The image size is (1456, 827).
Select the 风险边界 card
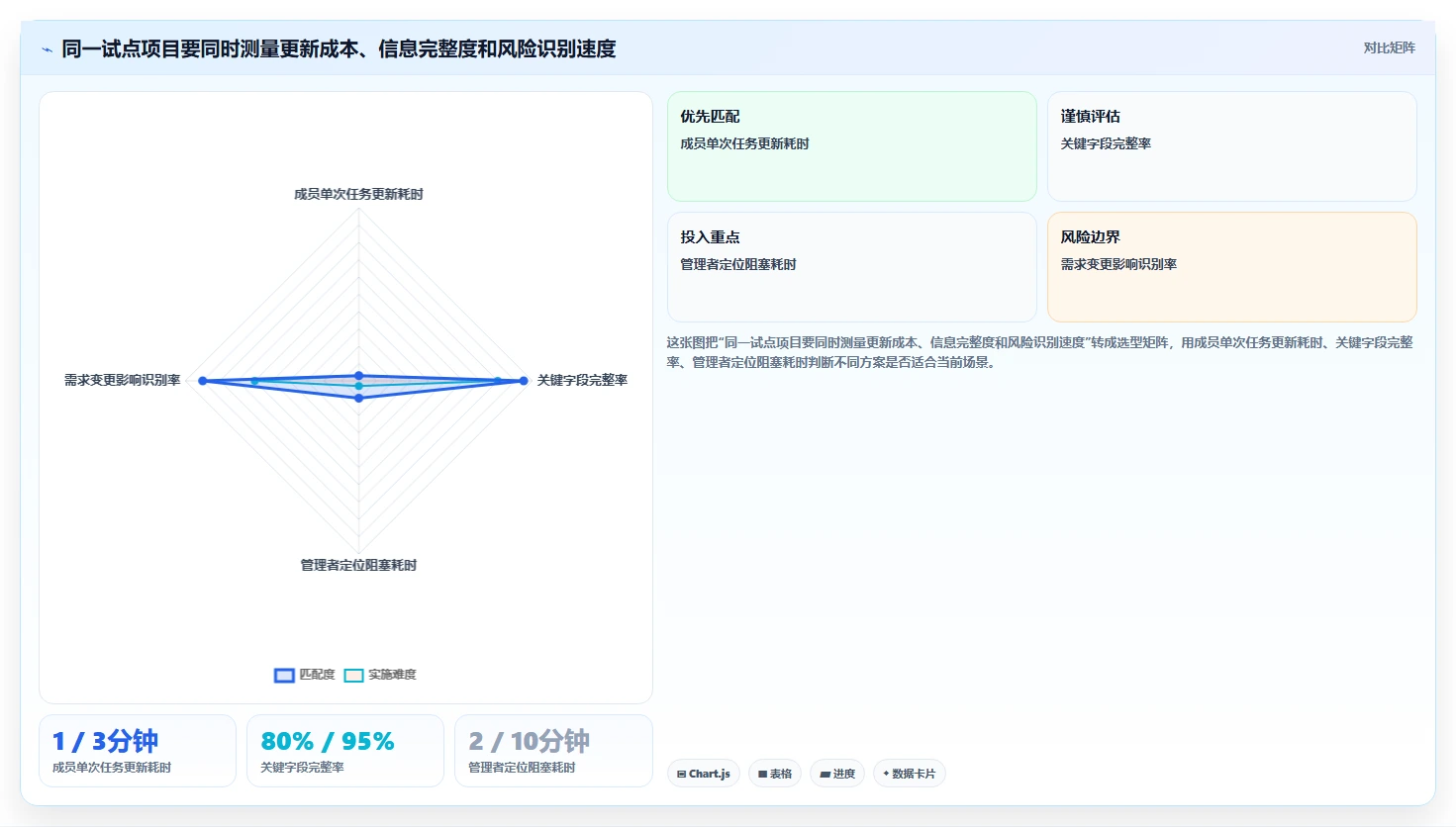click(x=1231, y=267)
